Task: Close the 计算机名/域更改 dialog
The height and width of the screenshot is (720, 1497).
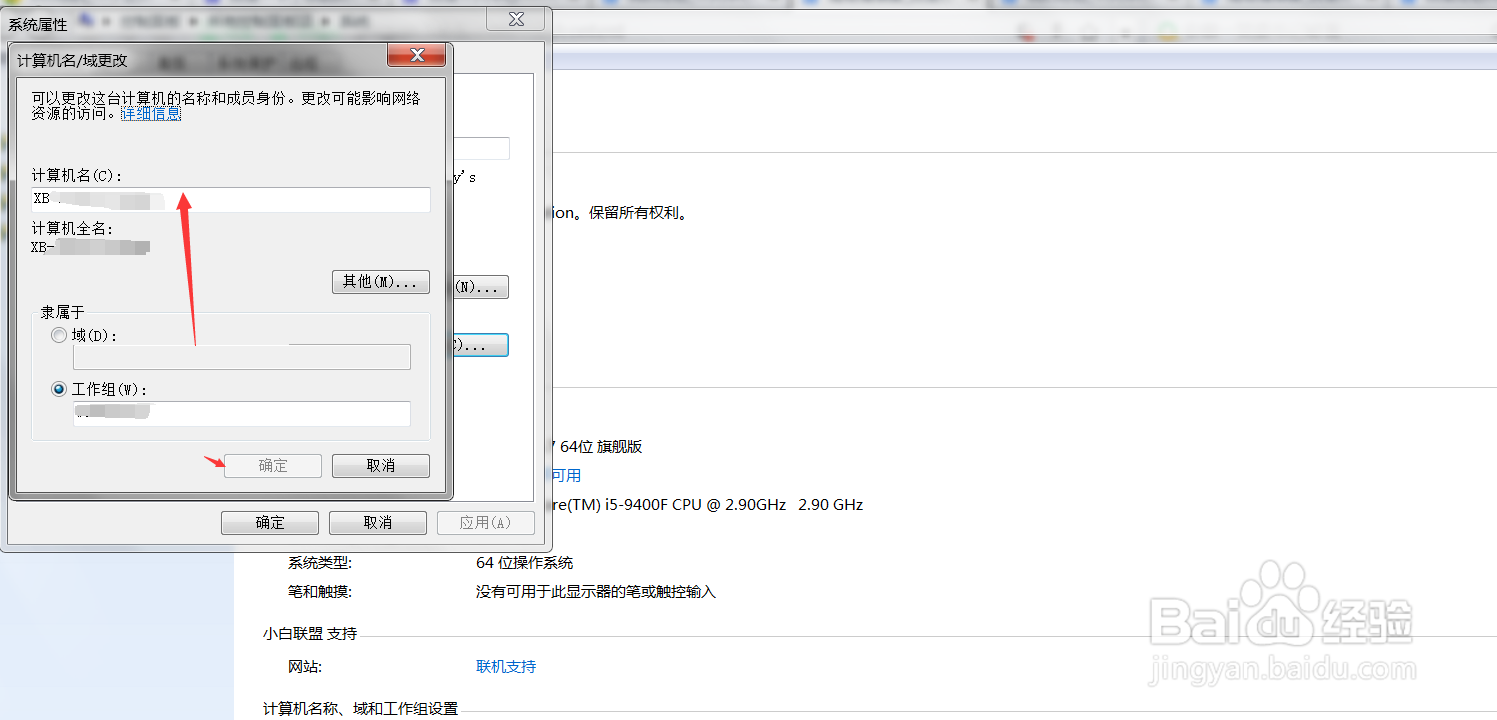Action: coord(416,55)
